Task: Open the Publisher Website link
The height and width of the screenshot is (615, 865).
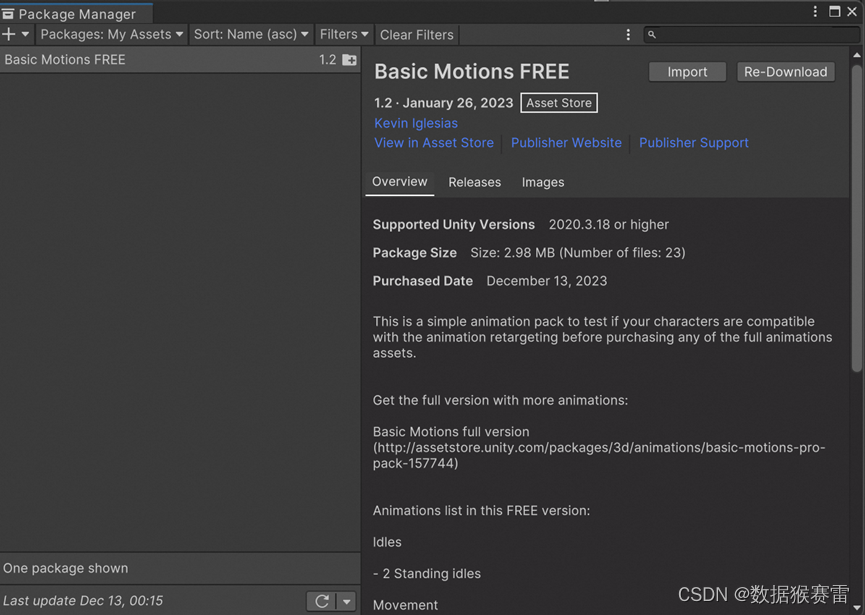Action: (566, 143)
